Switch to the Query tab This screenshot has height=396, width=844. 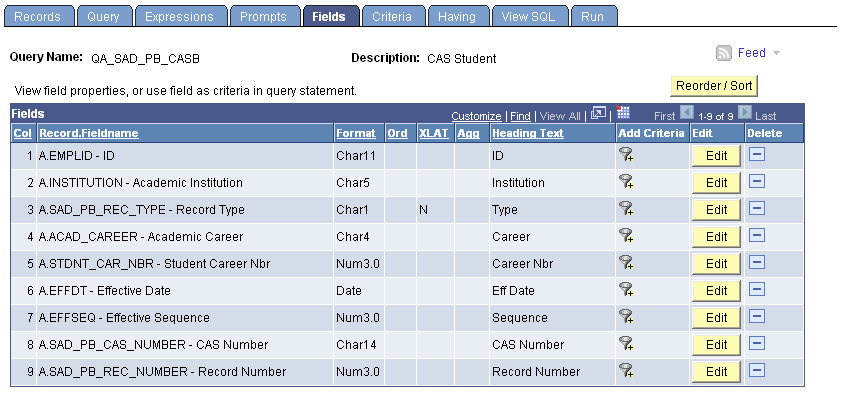click(x=103, y=17)
